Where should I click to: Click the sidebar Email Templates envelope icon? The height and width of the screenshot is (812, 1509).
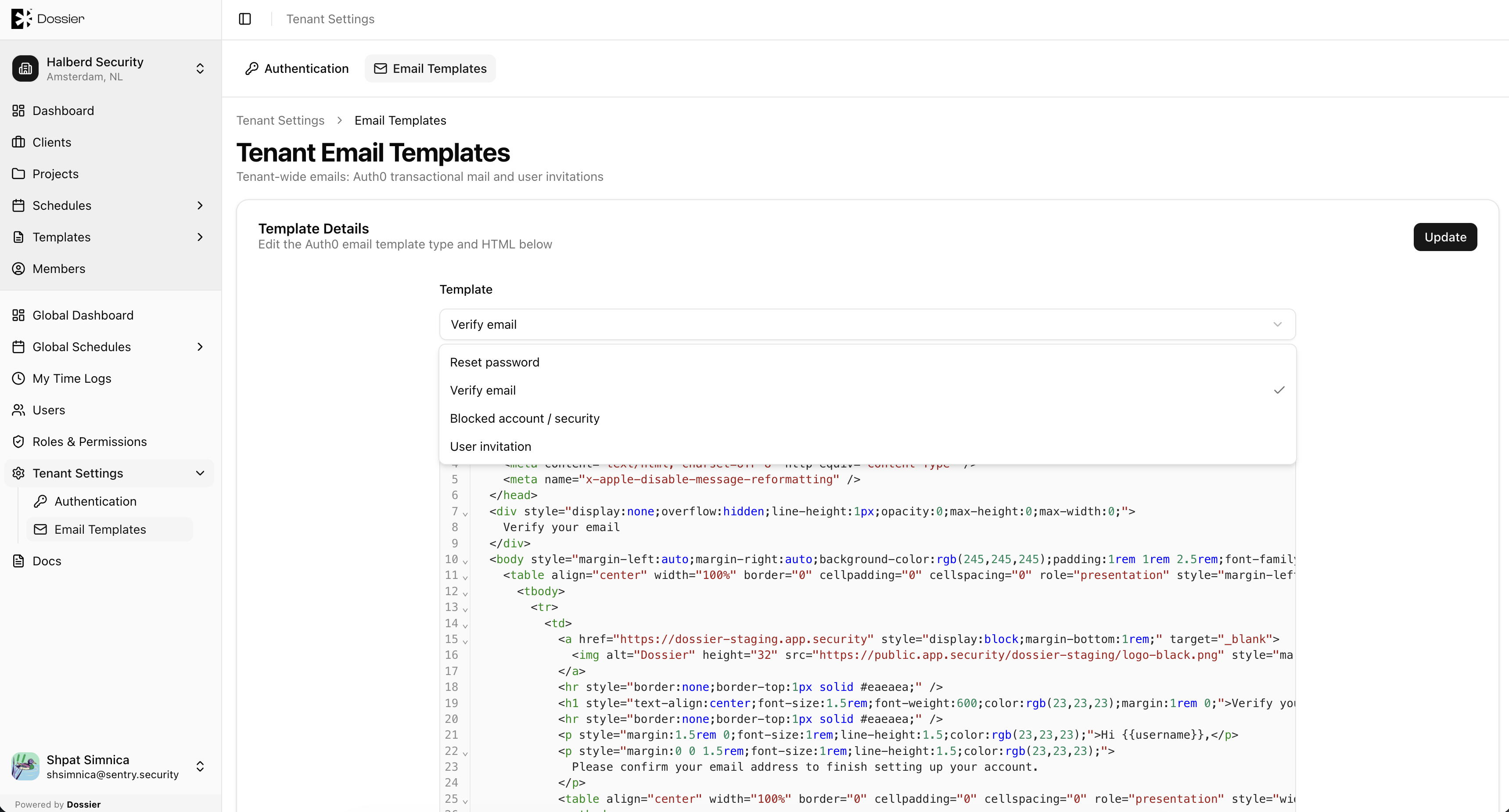point(40,530)
